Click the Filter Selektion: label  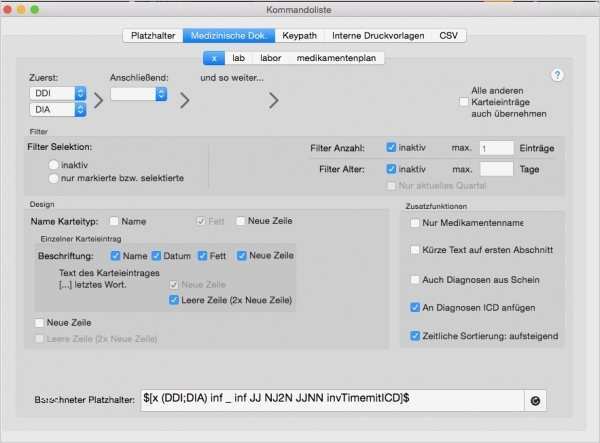tap(60, 147)
